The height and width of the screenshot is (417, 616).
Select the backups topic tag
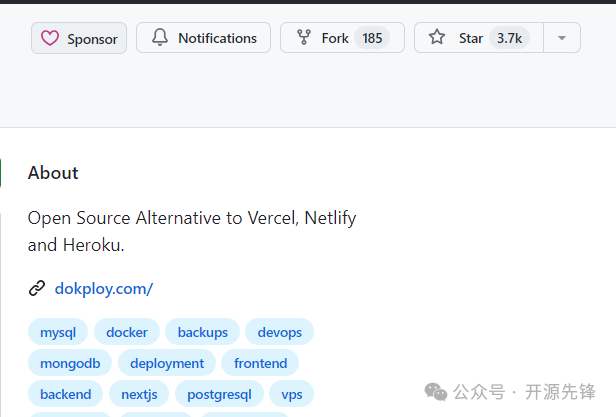coord(202,332)
